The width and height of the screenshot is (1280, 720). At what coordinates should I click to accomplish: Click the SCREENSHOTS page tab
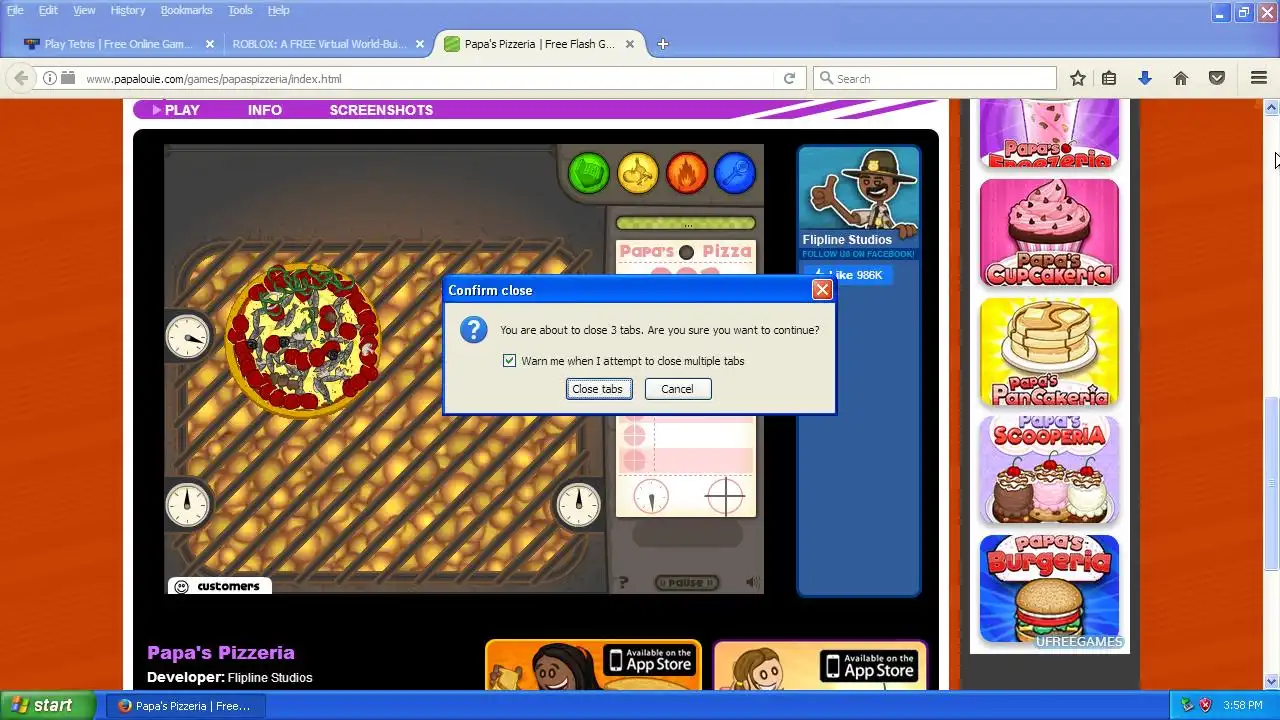[x=381, y=110]
